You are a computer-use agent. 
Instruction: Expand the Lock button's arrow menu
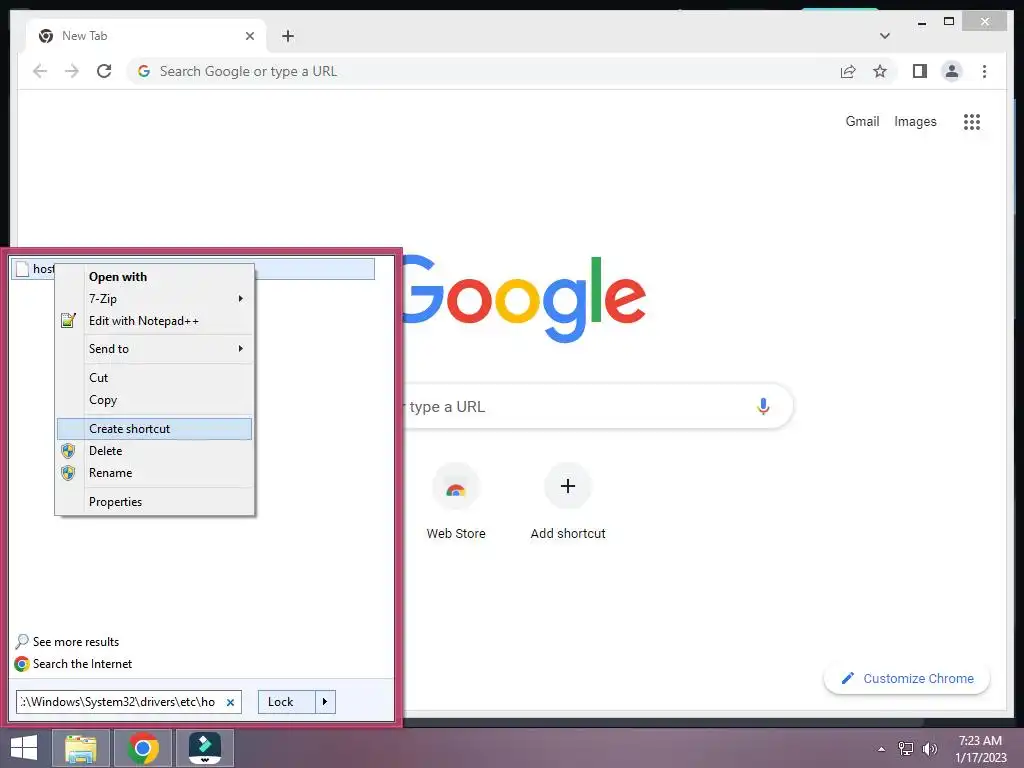325,701
